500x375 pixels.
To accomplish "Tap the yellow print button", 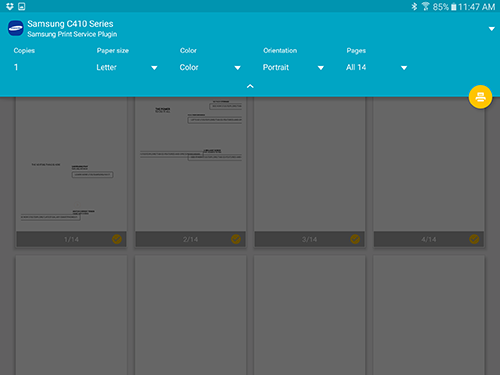I will tap(480, 97).
